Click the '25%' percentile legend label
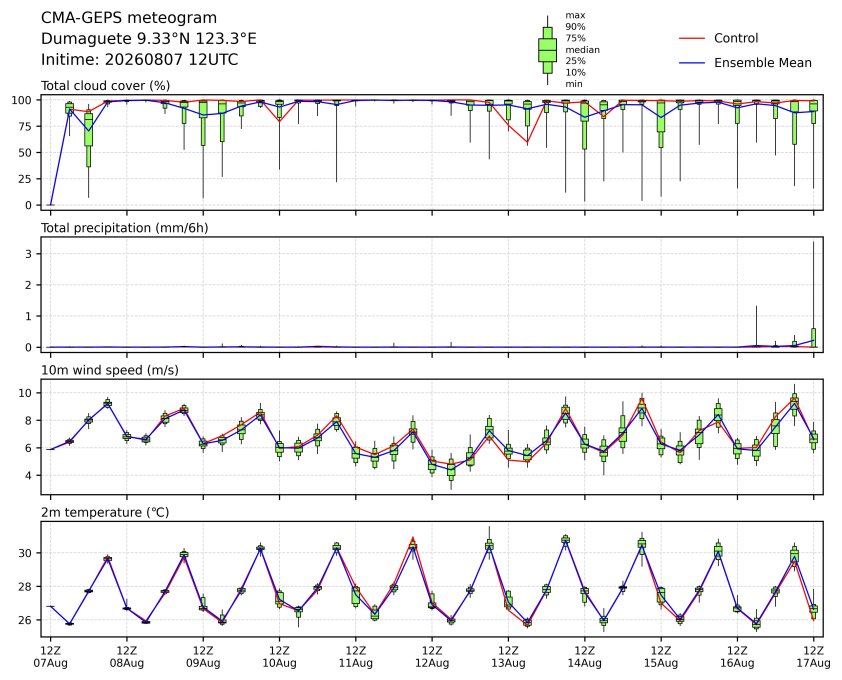The image size is (842, 680). (575, 61)
